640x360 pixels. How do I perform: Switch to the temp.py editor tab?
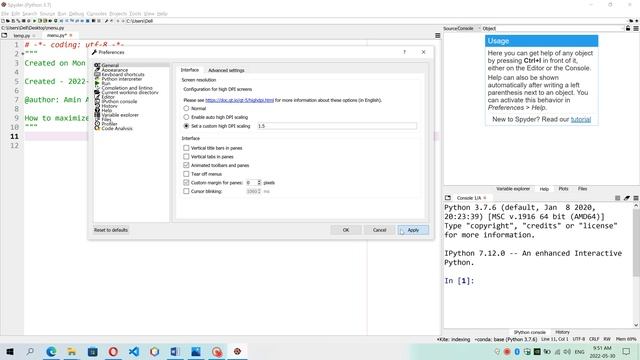[22, 36]
